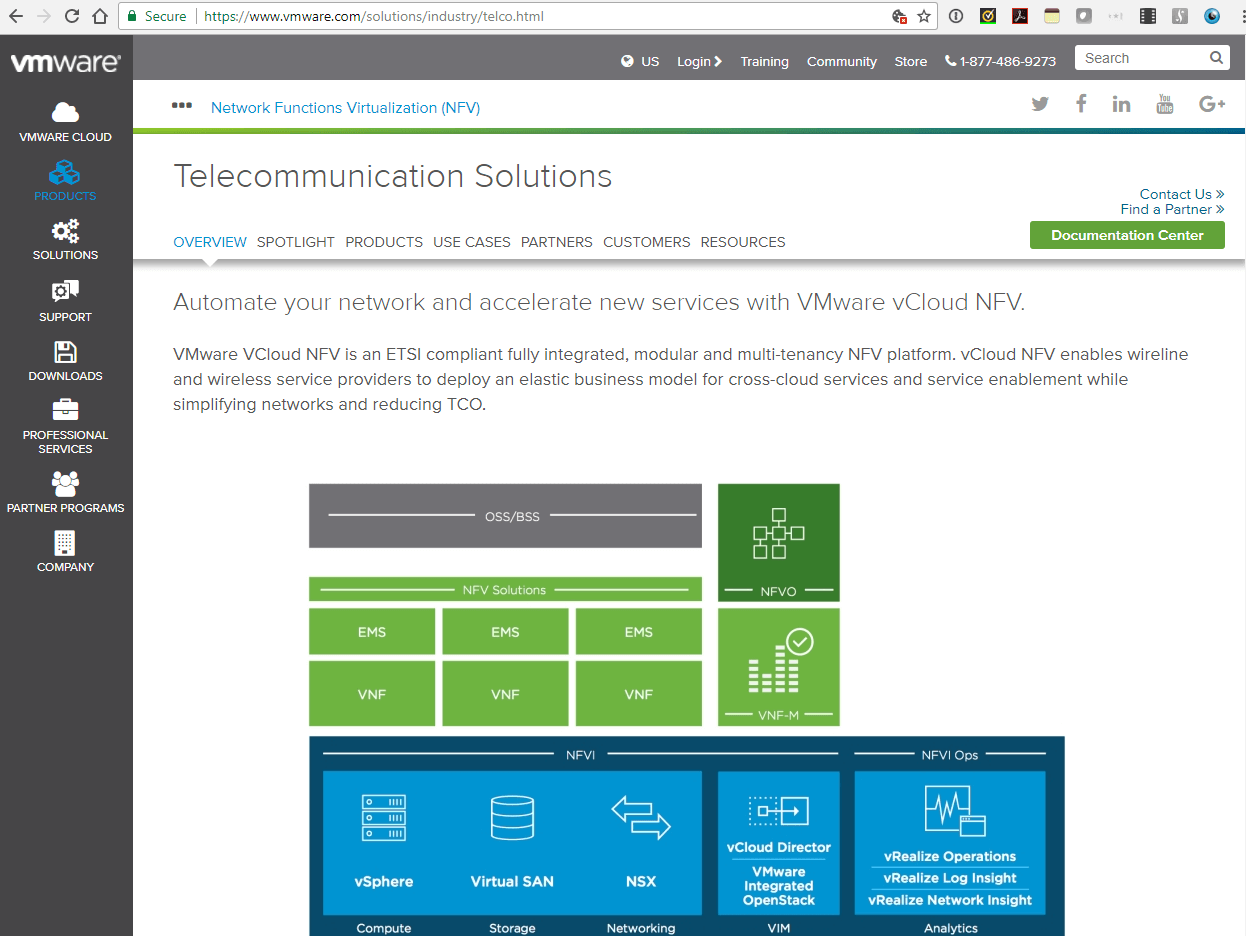This screenshot has width=1246, height=936.
Task: Switch to the Spotlight tab
Action: [x=296, y=242]
